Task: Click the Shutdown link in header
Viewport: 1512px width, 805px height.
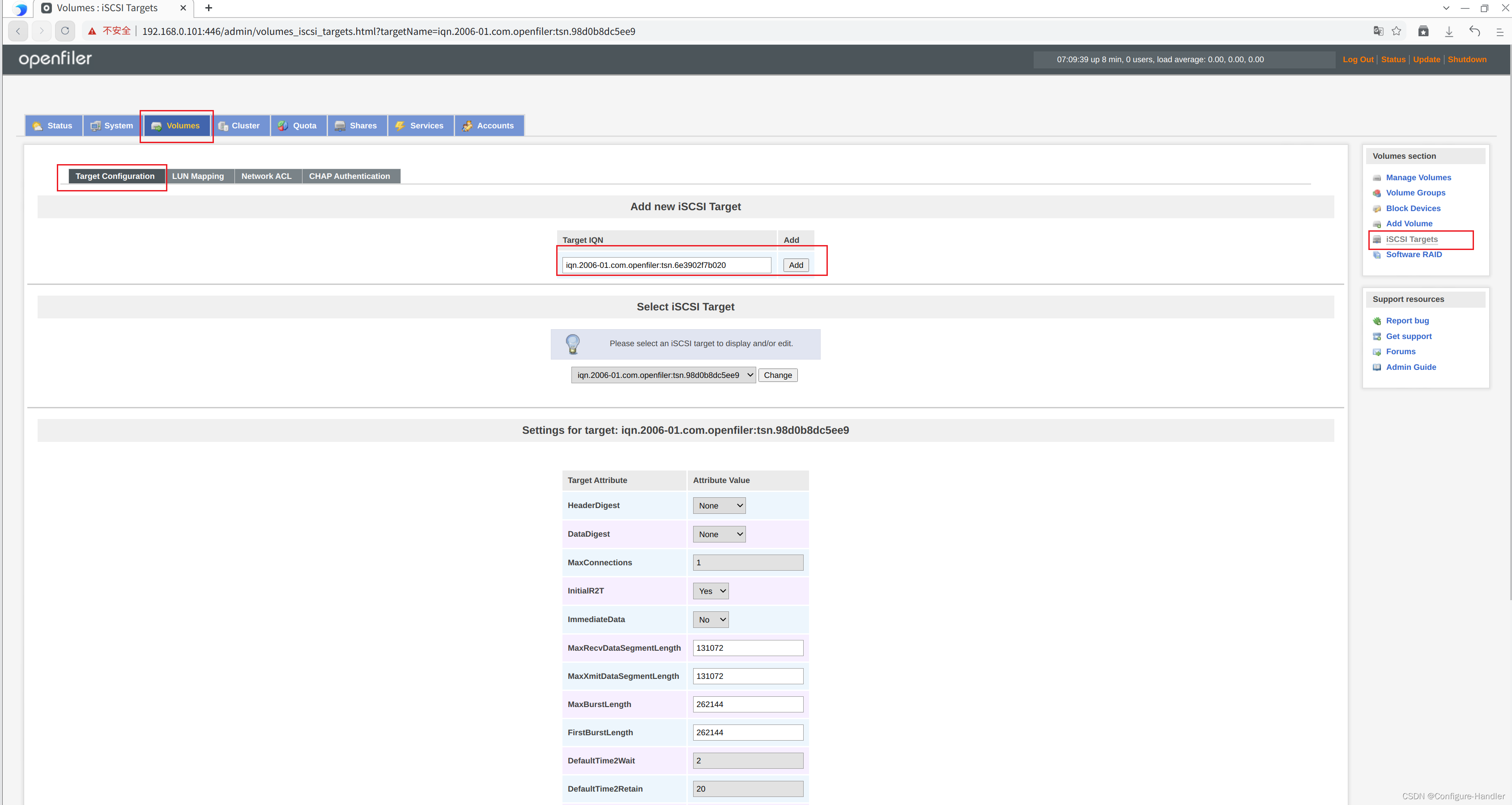Action: (1467, 59)
